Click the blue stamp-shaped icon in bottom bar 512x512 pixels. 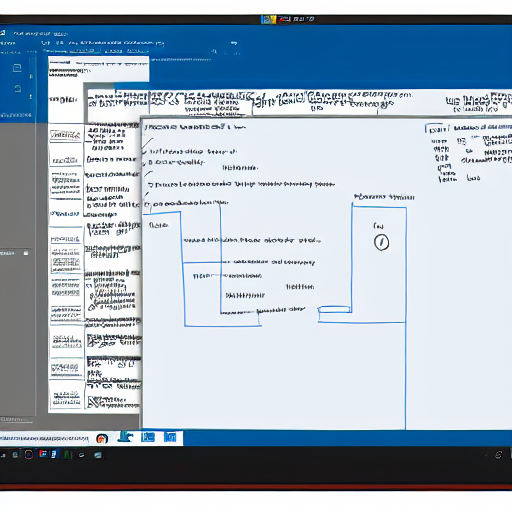pyautogui.click(x=125, y=437)
